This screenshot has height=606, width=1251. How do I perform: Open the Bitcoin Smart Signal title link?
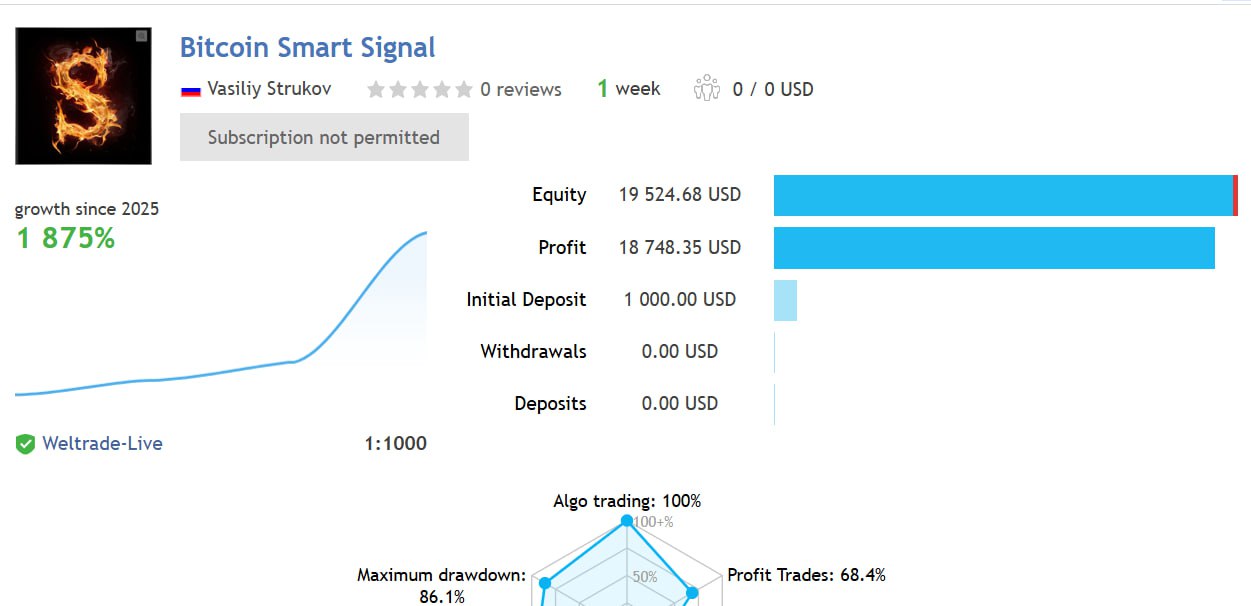(307, 48)
